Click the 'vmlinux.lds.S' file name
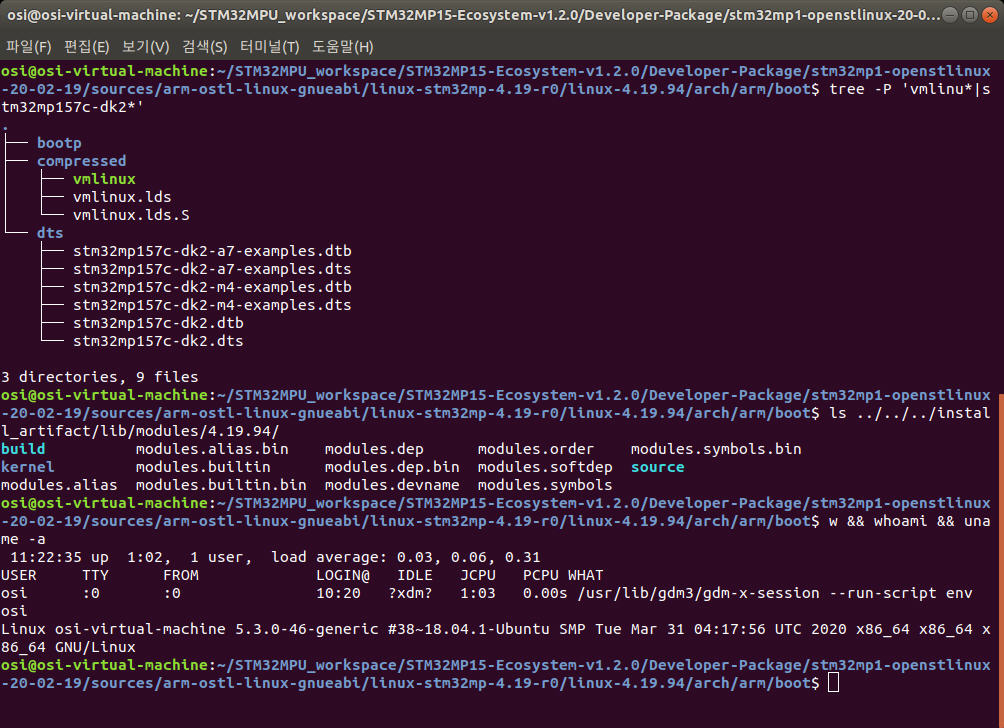The image size is (1004, 728). (x=131, y=214)
